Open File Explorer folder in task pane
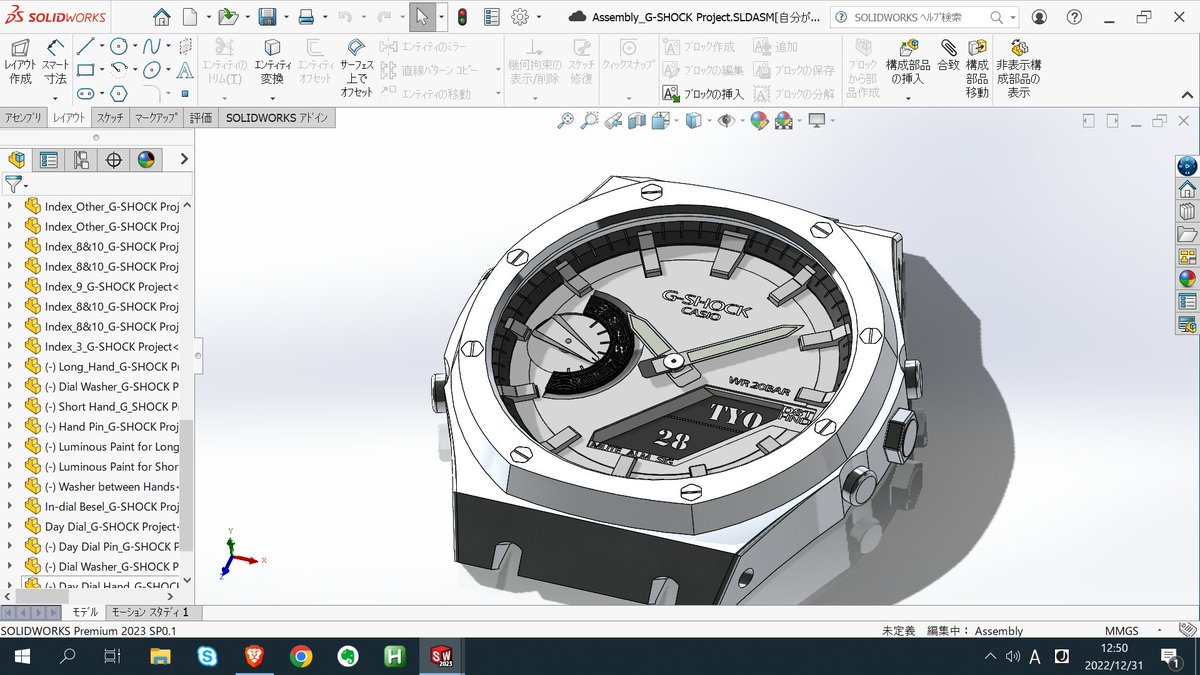Image resolution: width=1200 pixels, height=675 pixels. pyautogui.click(x=1187, y=235)
